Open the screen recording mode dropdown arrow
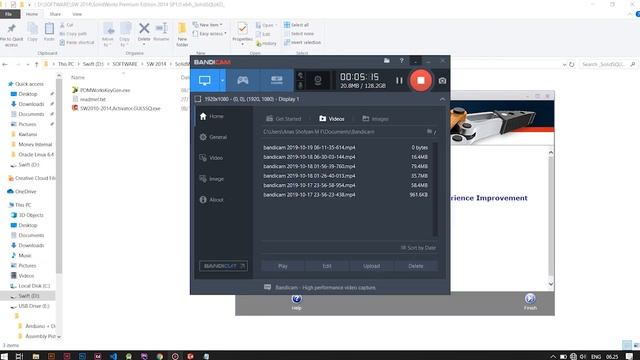The height and width of the screenshot is (360, 640). pos(222,80)
